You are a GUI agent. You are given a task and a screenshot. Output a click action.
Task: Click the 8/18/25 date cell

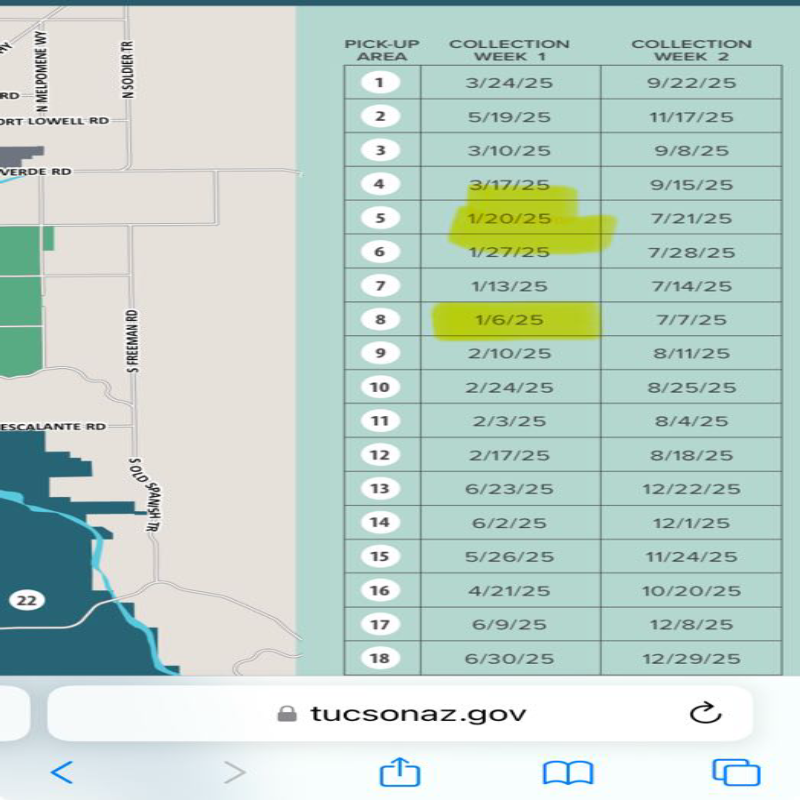[x=691, y=455]
